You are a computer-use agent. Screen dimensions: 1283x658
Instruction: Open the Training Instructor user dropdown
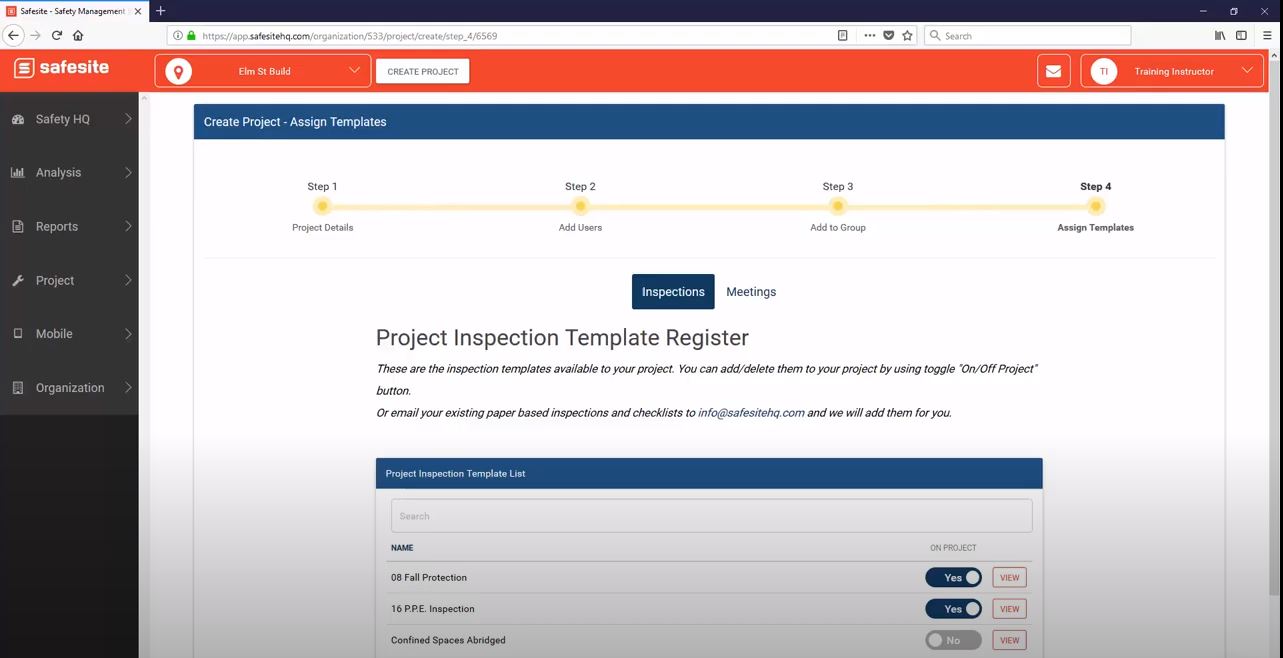1172,71
